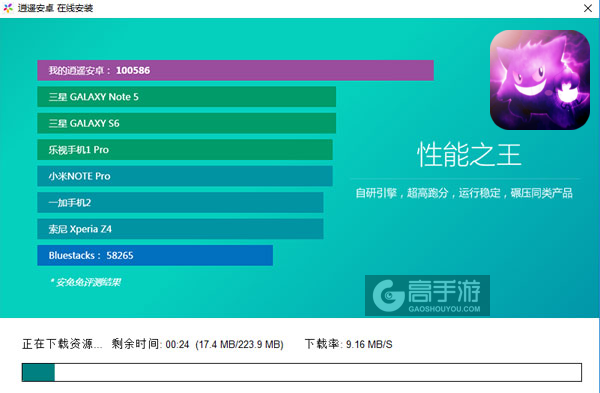The height and width of the screenshot is (393, 600).
Task: Click the GAOSHOUYOU.COM link text
Action: point(444,309)
